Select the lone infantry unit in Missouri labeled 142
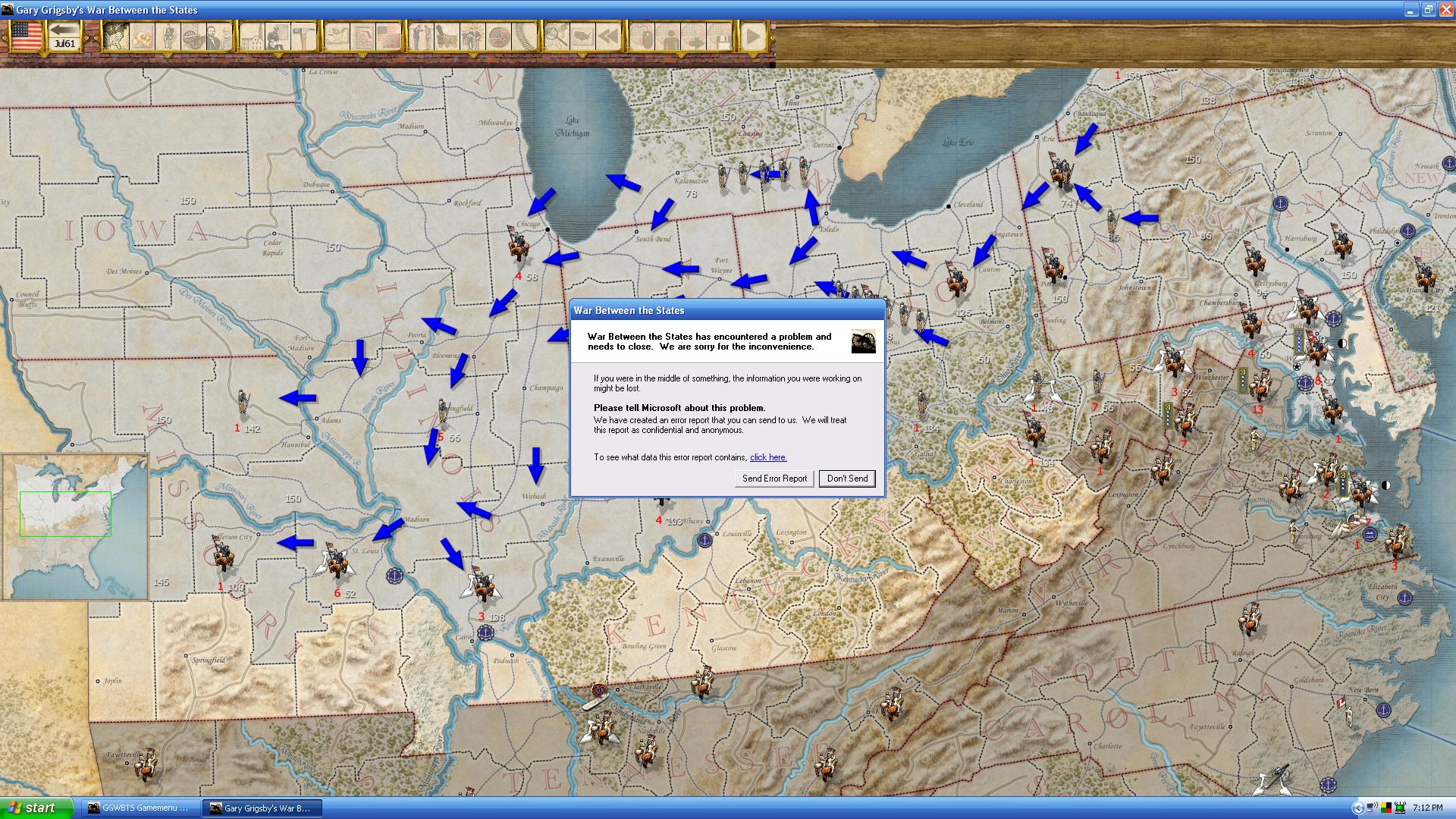 243,402
